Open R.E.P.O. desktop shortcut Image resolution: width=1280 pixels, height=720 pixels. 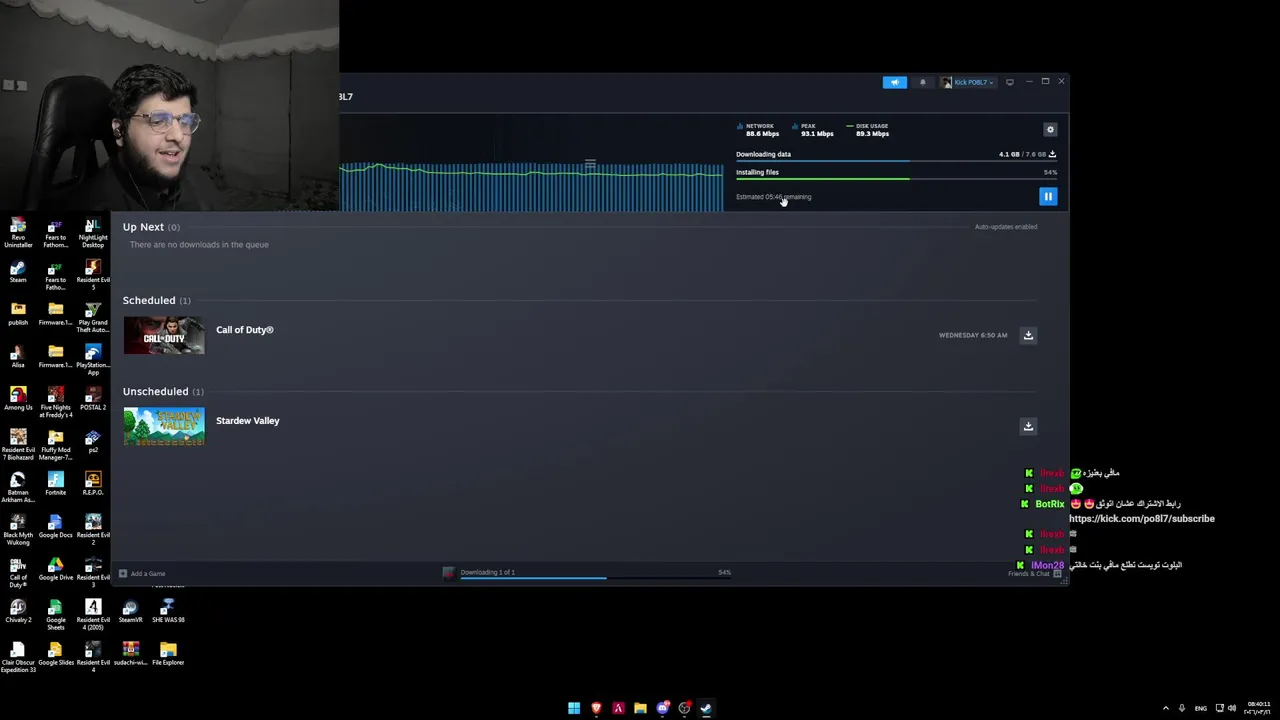(93, 483)
